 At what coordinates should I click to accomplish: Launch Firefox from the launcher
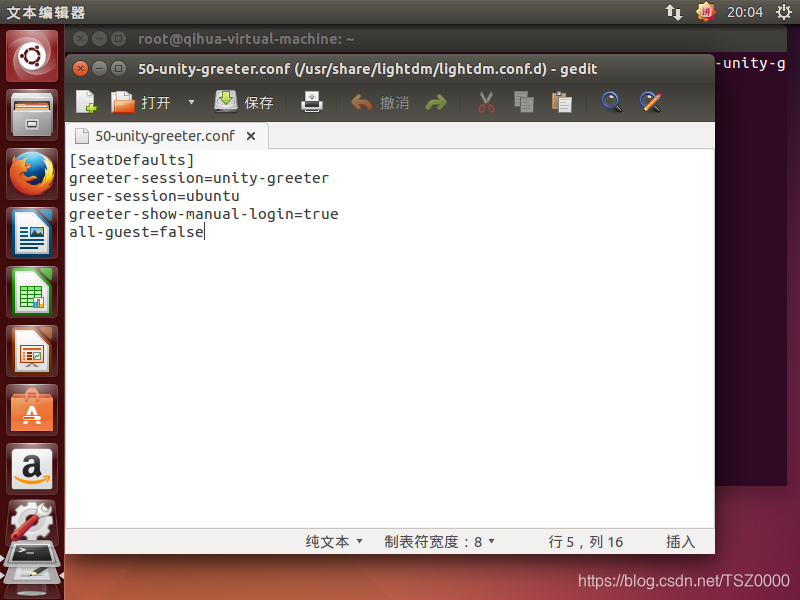coord(32,174)
